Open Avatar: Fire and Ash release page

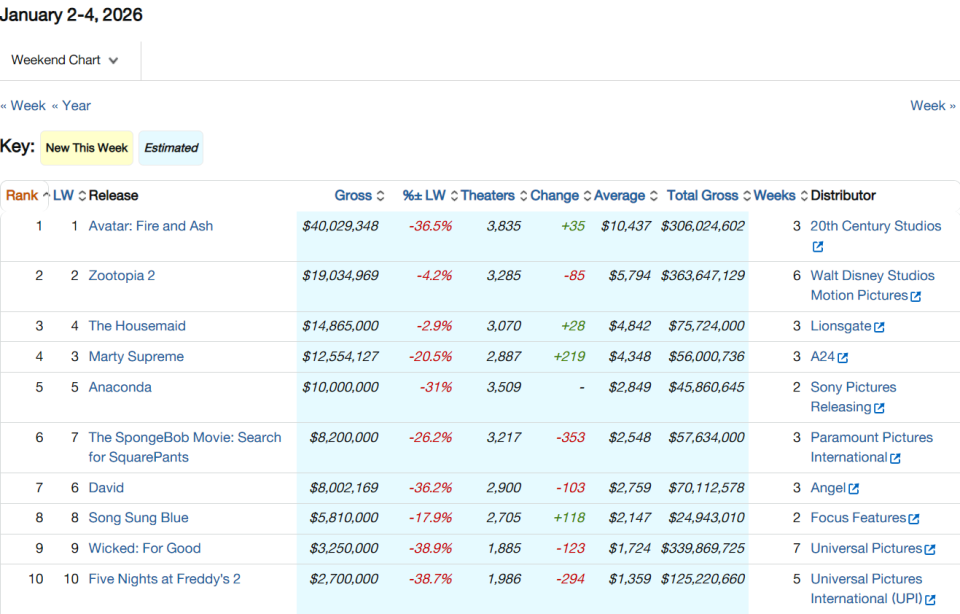coord(150,226)
